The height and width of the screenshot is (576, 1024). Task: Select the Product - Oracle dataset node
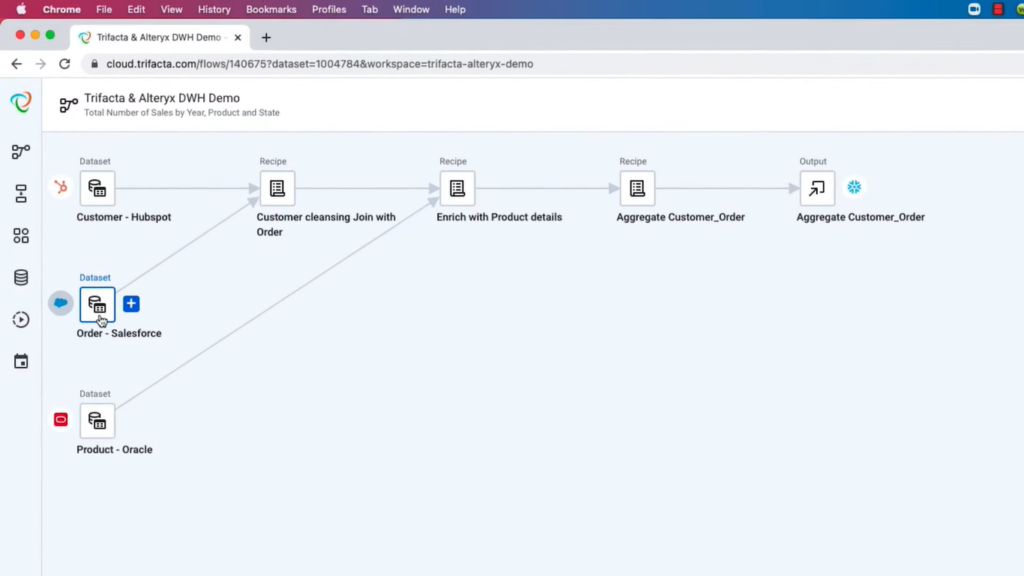(96, 419)
